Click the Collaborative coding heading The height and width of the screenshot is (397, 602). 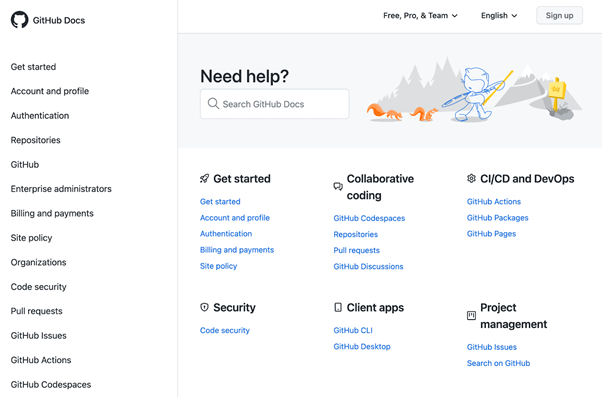pos(380,187)
